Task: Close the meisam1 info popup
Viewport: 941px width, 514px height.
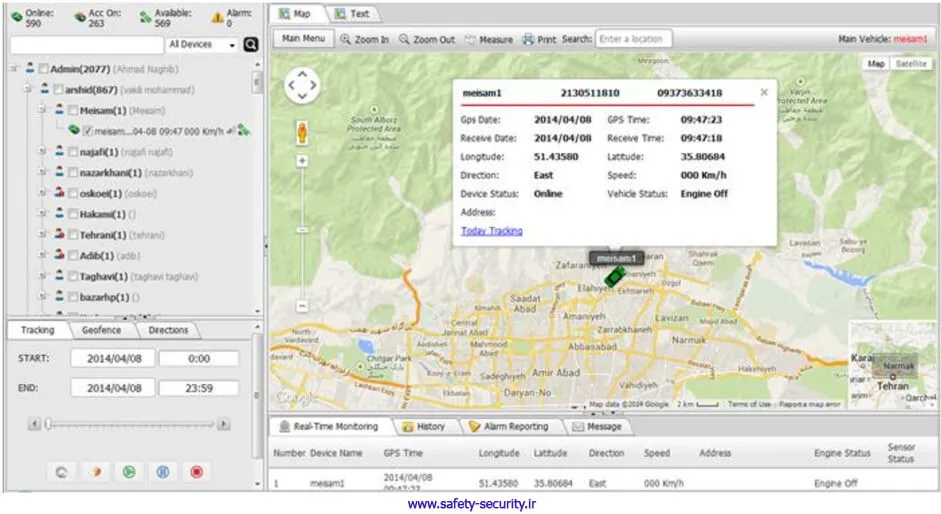Action: pyautogui.click(x=764, y=92)
